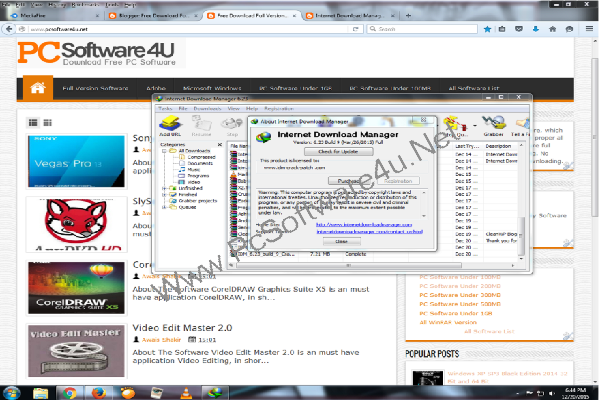Click the Add URL icon in IDM toolbar
This screenshot has width=600, height=400.
pyautogui.click(x=170, y=126)
